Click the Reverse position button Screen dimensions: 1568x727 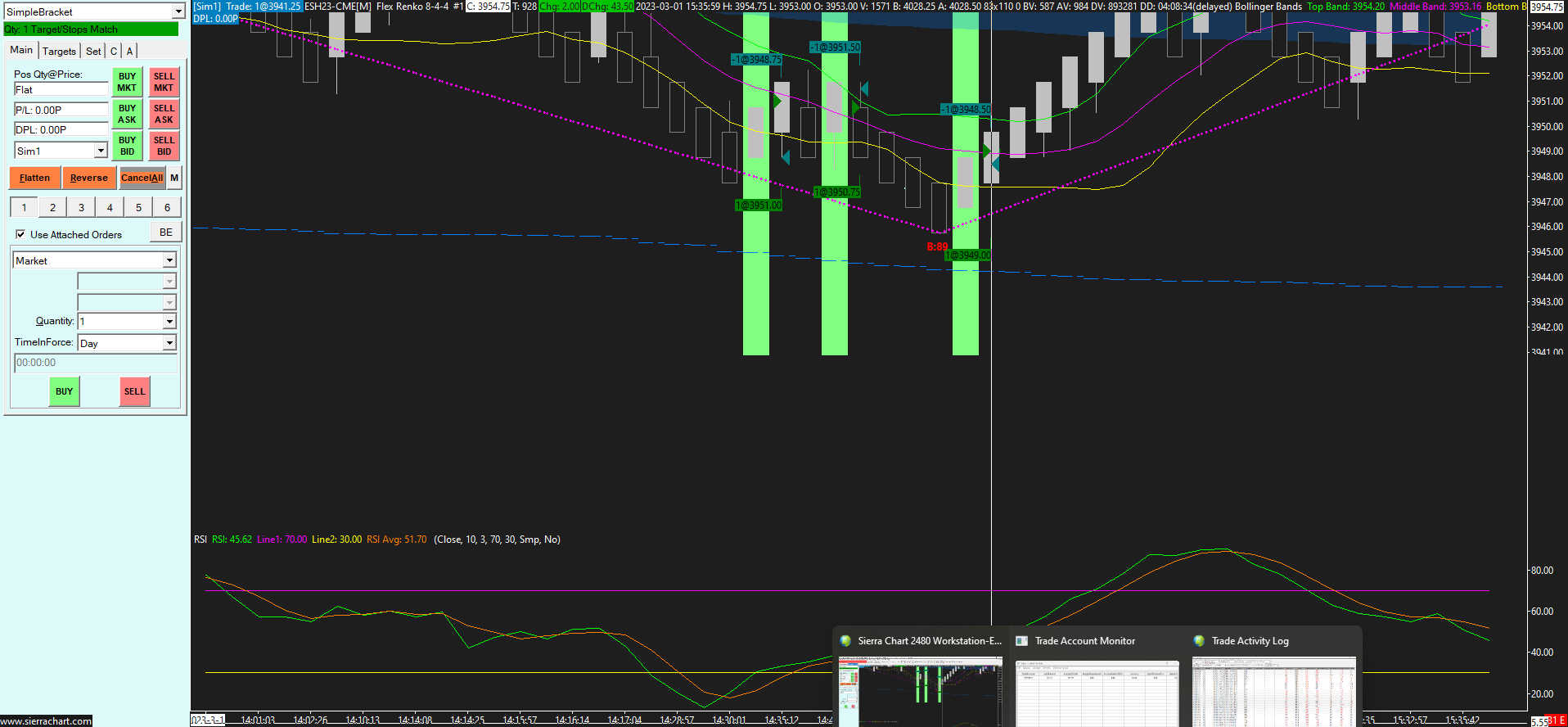[89, 178]
